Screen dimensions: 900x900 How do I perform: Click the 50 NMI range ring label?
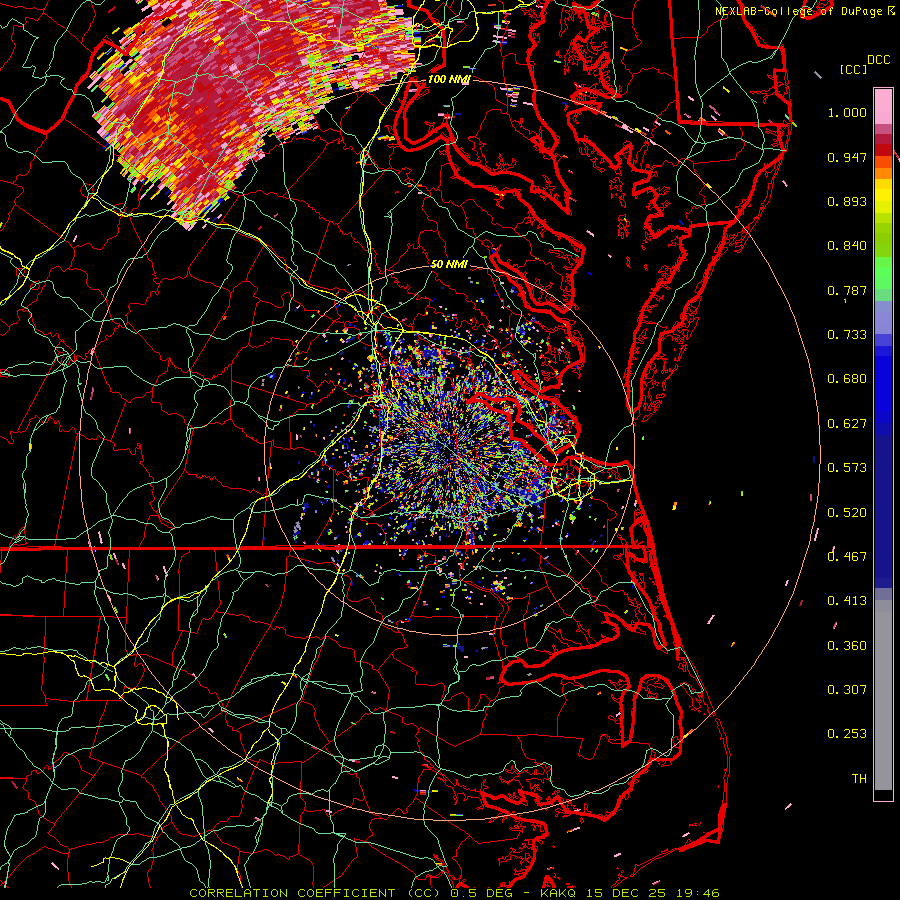[x=449, y=264]
